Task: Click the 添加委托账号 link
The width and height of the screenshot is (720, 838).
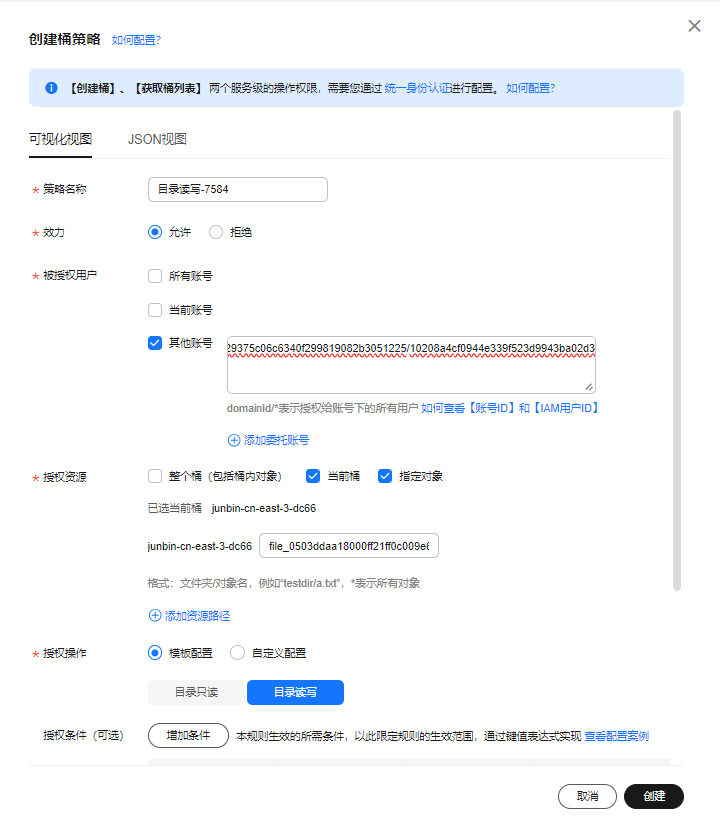Action: coord(276,440)
